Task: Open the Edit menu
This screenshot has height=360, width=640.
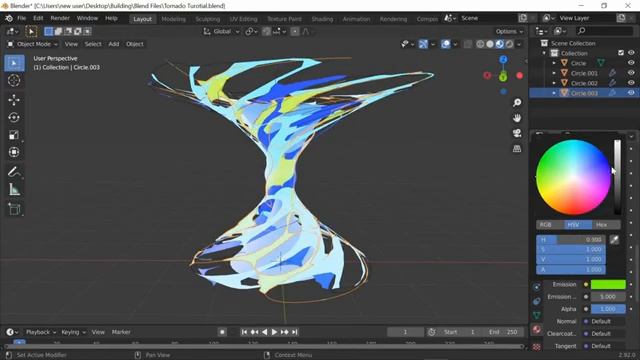Action: [x=38, y=18]
